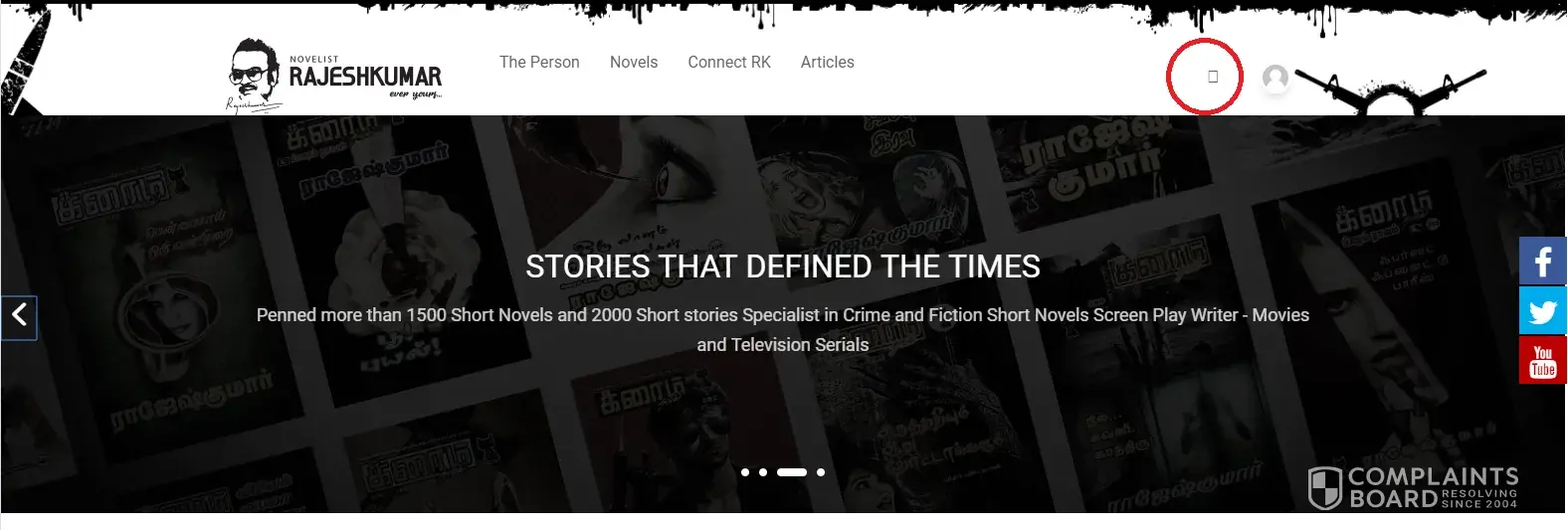This screenshot has width=1568, height=530.
Task: Click the Complaints Board shield logo
Action: (1325, 488)
